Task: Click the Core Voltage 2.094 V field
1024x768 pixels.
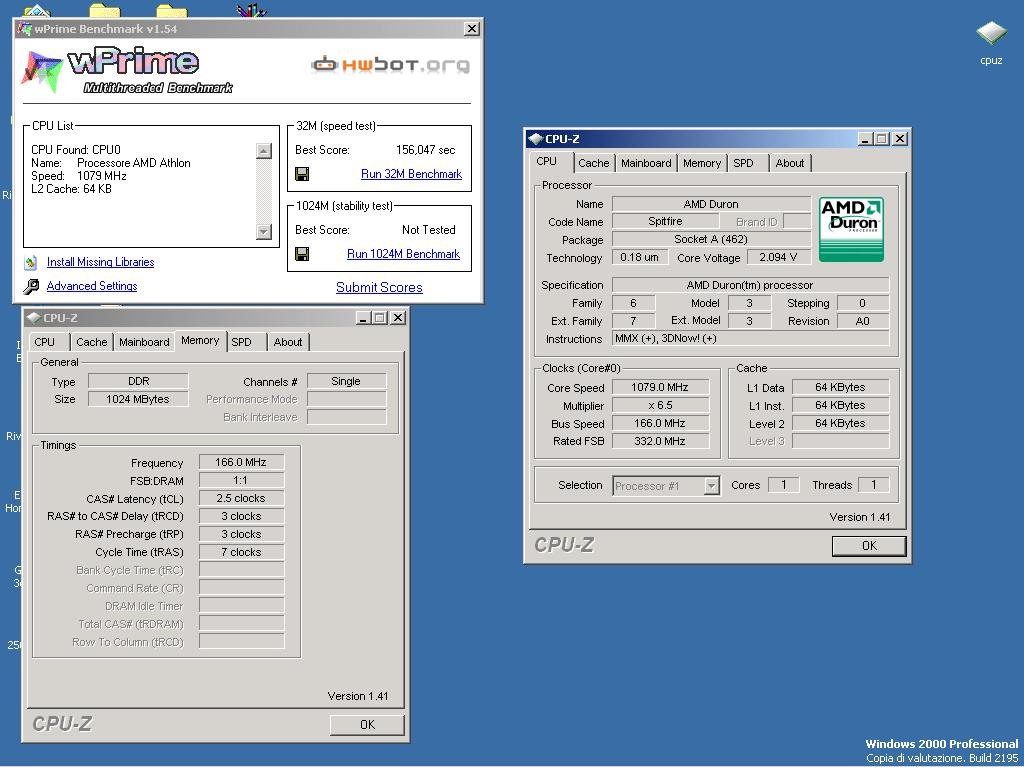Action: point(778,257)
